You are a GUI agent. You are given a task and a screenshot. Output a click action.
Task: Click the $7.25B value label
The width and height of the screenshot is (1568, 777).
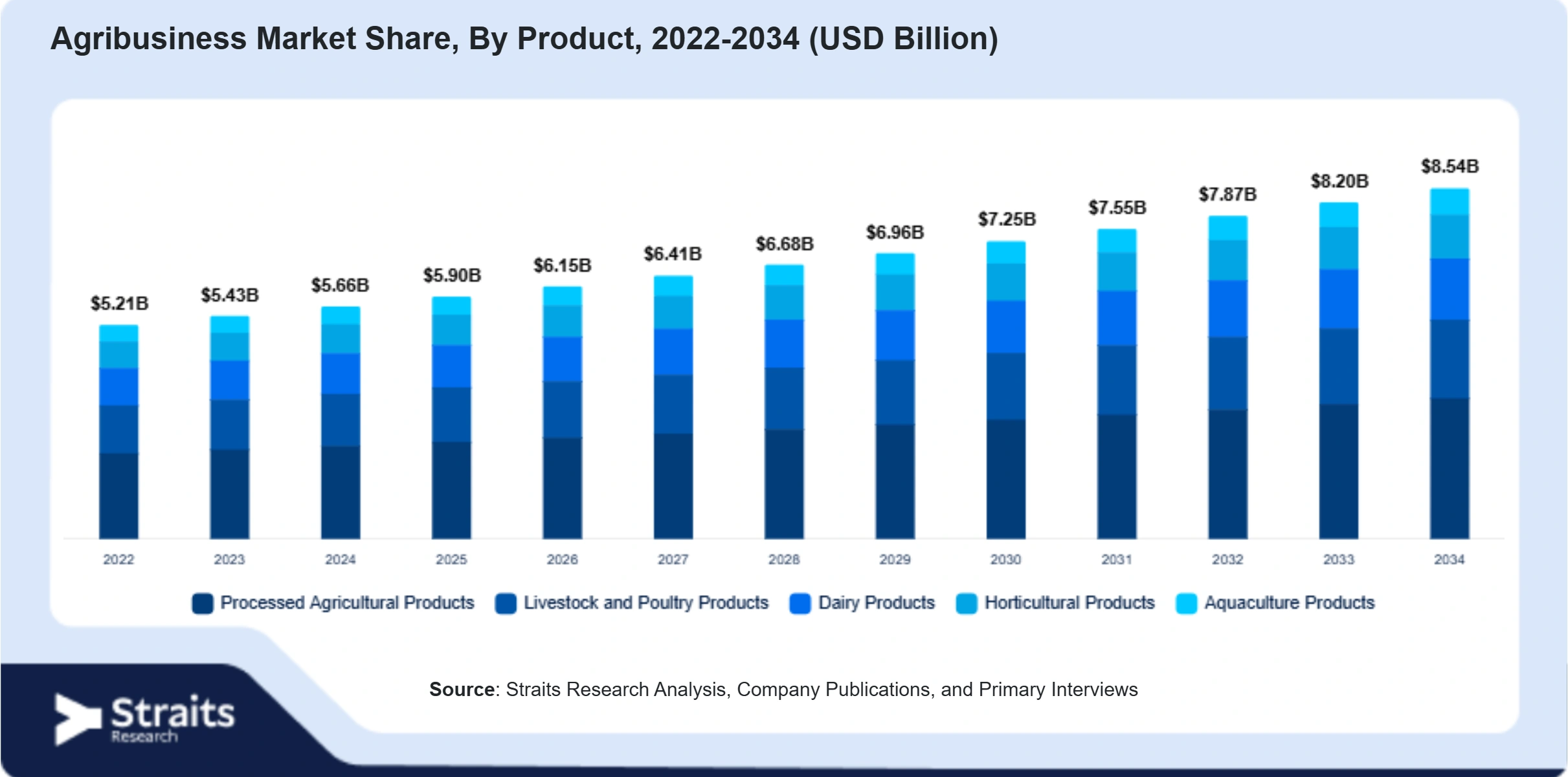1007,220
